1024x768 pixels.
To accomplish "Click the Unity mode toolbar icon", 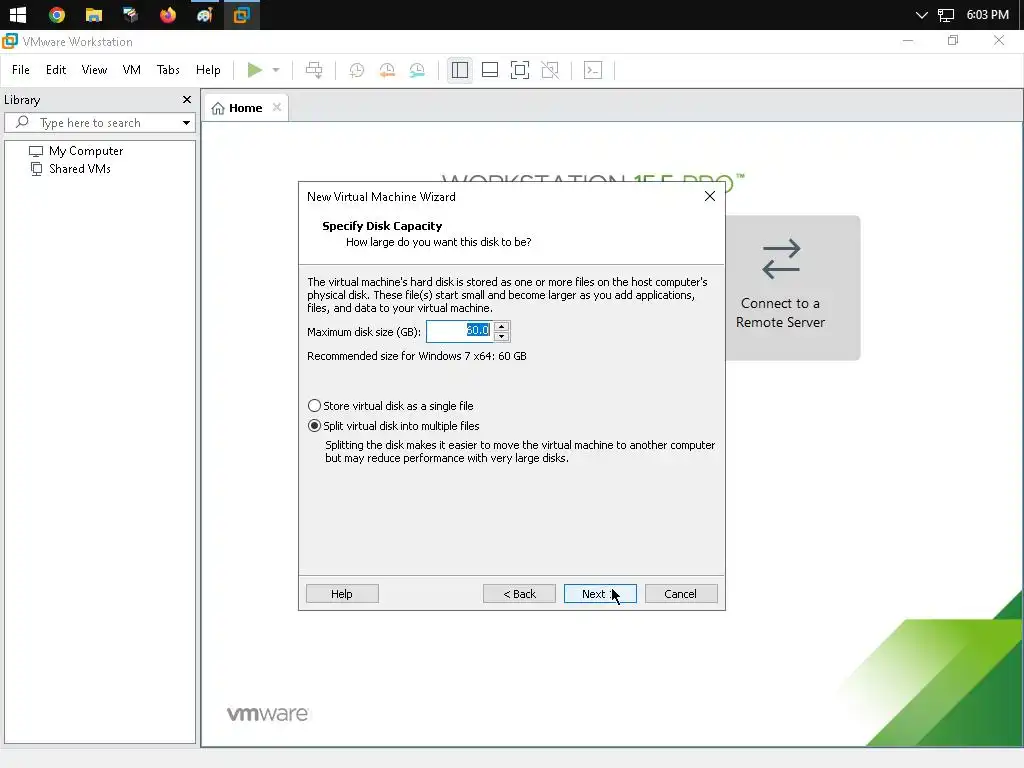I will click(x=551, y=70).
